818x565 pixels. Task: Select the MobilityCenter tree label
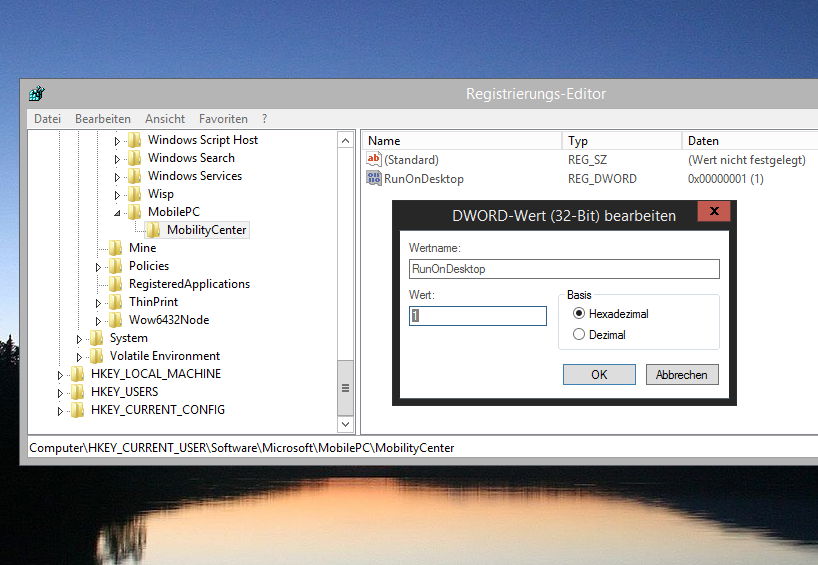(207, 230)
